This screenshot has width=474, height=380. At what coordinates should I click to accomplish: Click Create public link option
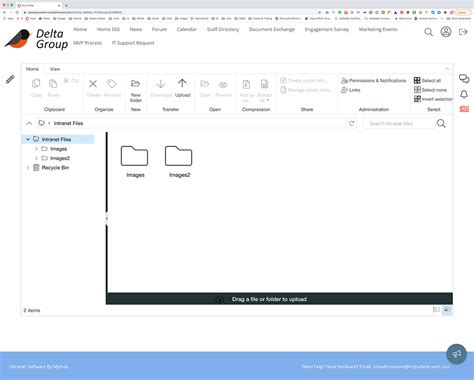pos(304,80)
